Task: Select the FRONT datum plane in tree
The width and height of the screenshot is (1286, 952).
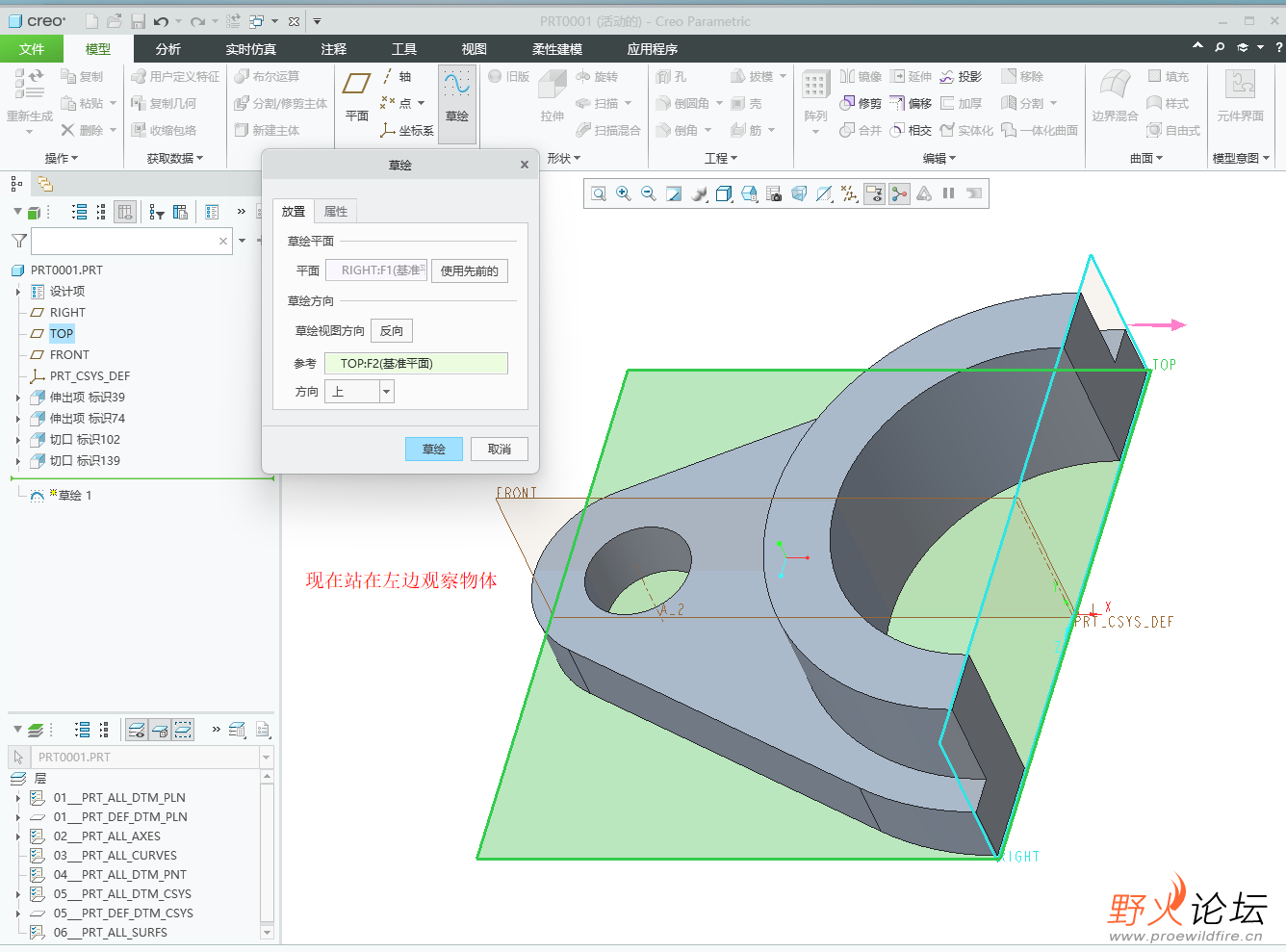Action: pos(69,355)
